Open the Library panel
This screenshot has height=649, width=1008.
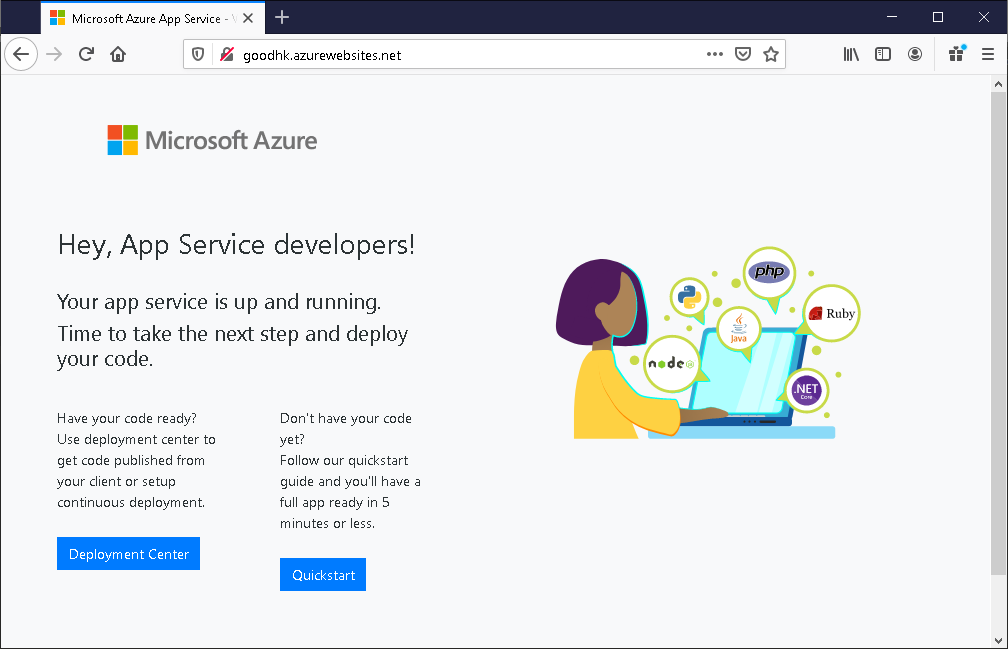coord(851,55)
